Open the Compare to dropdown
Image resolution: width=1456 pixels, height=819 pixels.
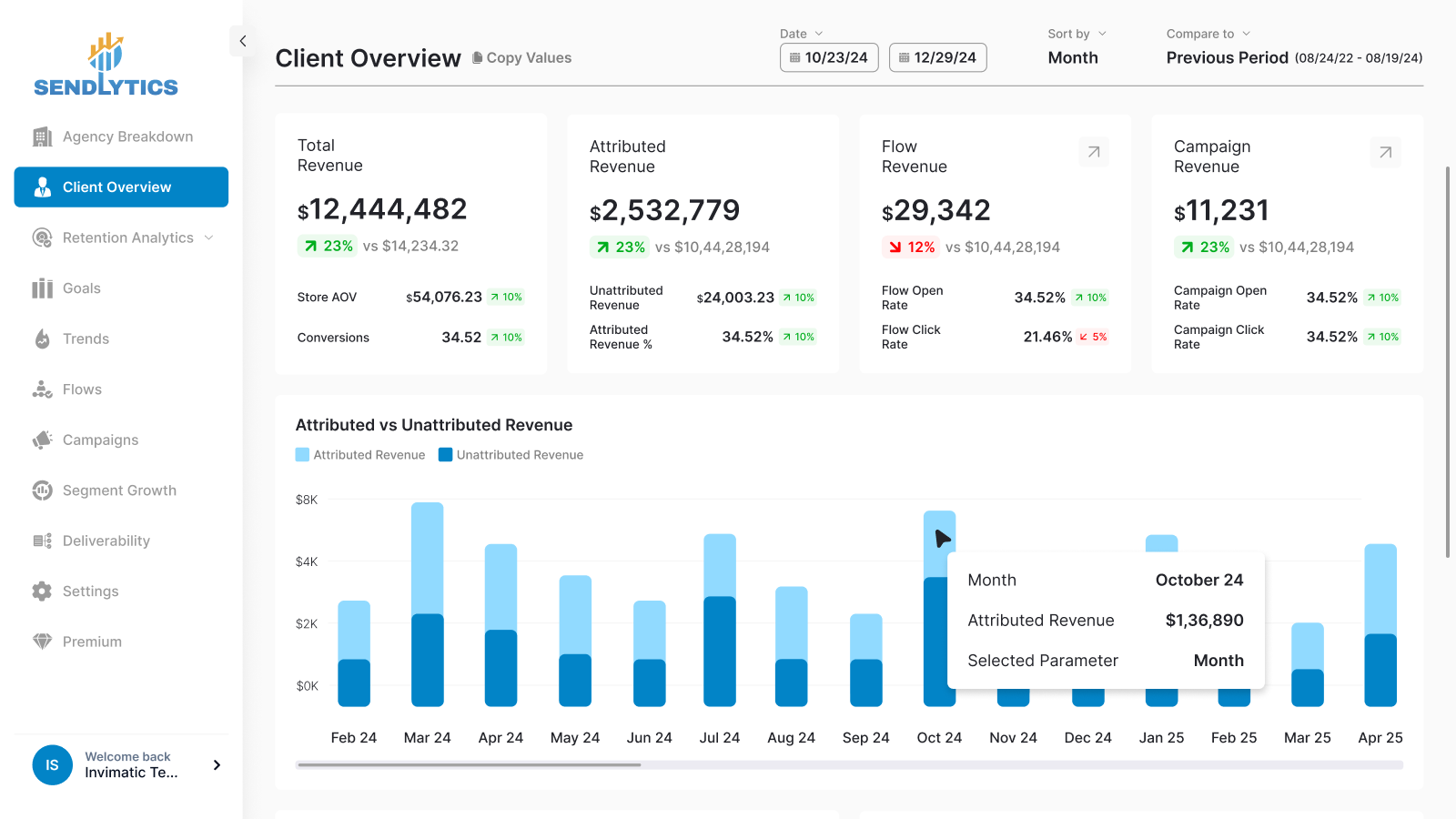[x=1208, y=34]
